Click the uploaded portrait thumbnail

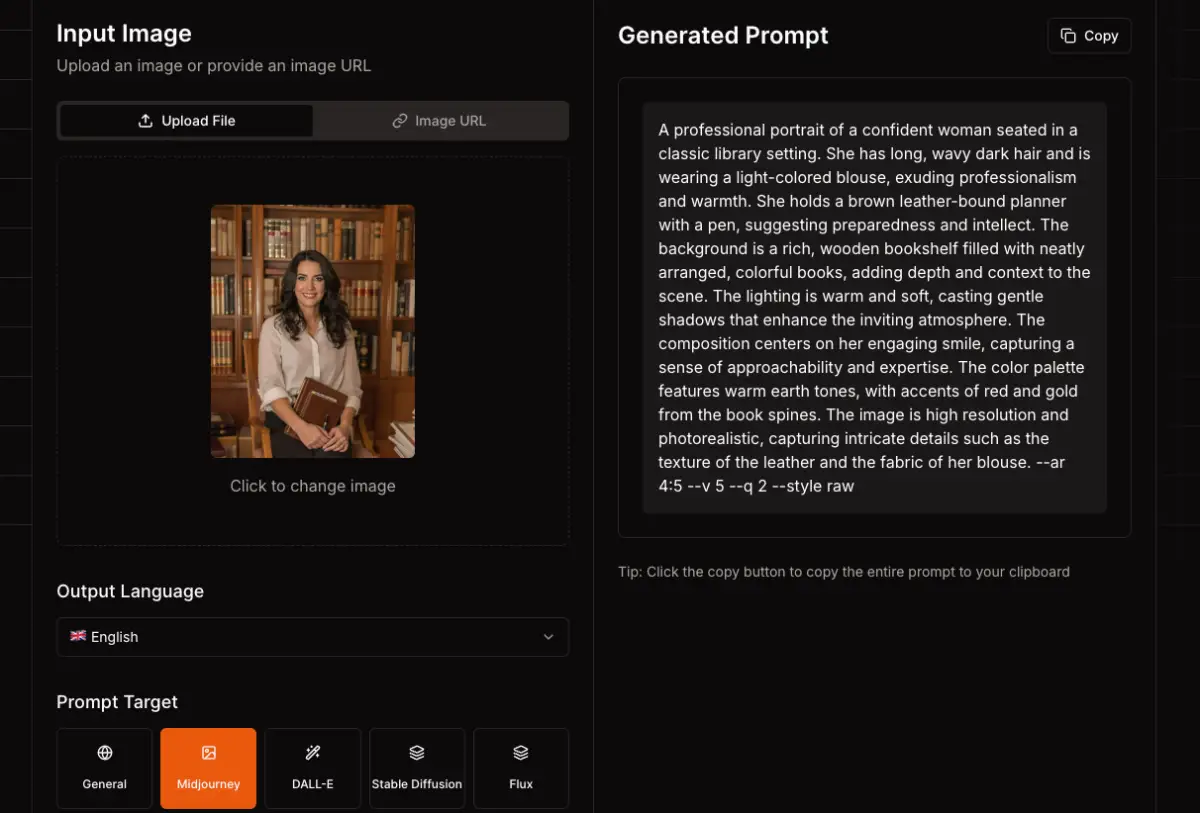pyautogui.click(x=312, y=331)
